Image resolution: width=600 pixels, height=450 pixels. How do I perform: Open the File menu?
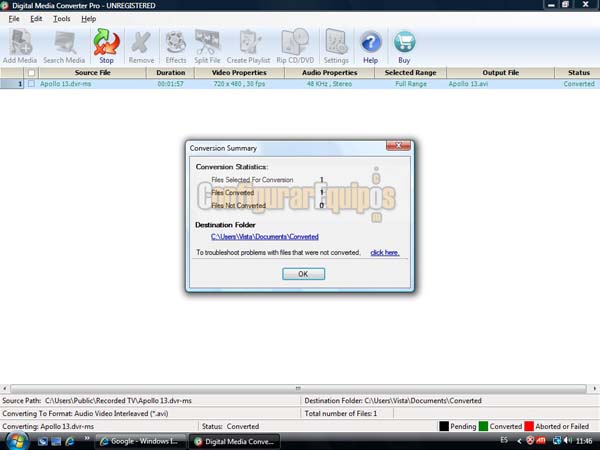pyautogui.click(x=14, y=19)
